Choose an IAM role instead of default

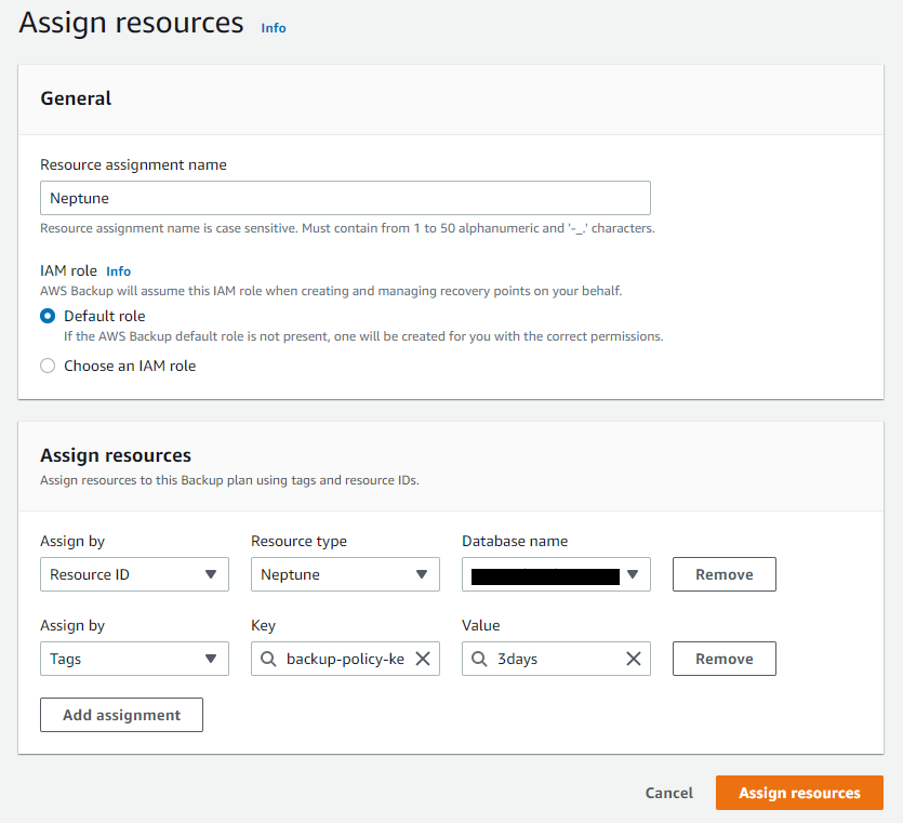pyautogui.click(x=47, y=365)
